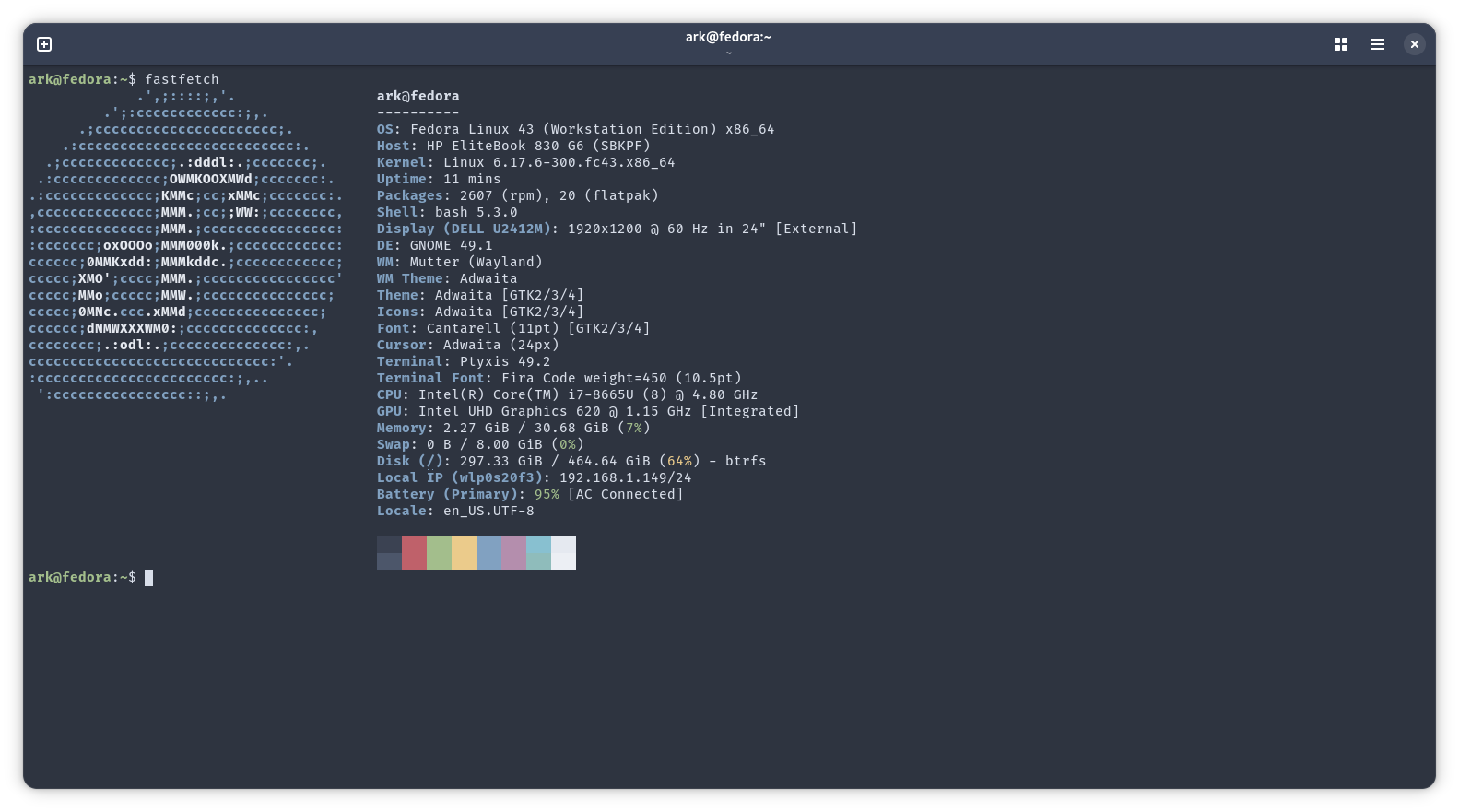Select the yellow color block
This screenshot has width=1459, height=812.
tap(464, 553)
